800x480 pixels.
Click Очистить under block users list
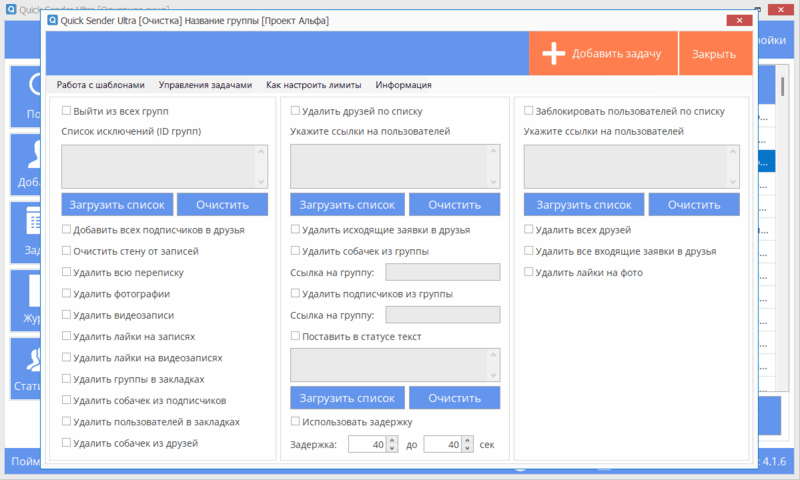[x=694, y=205]
